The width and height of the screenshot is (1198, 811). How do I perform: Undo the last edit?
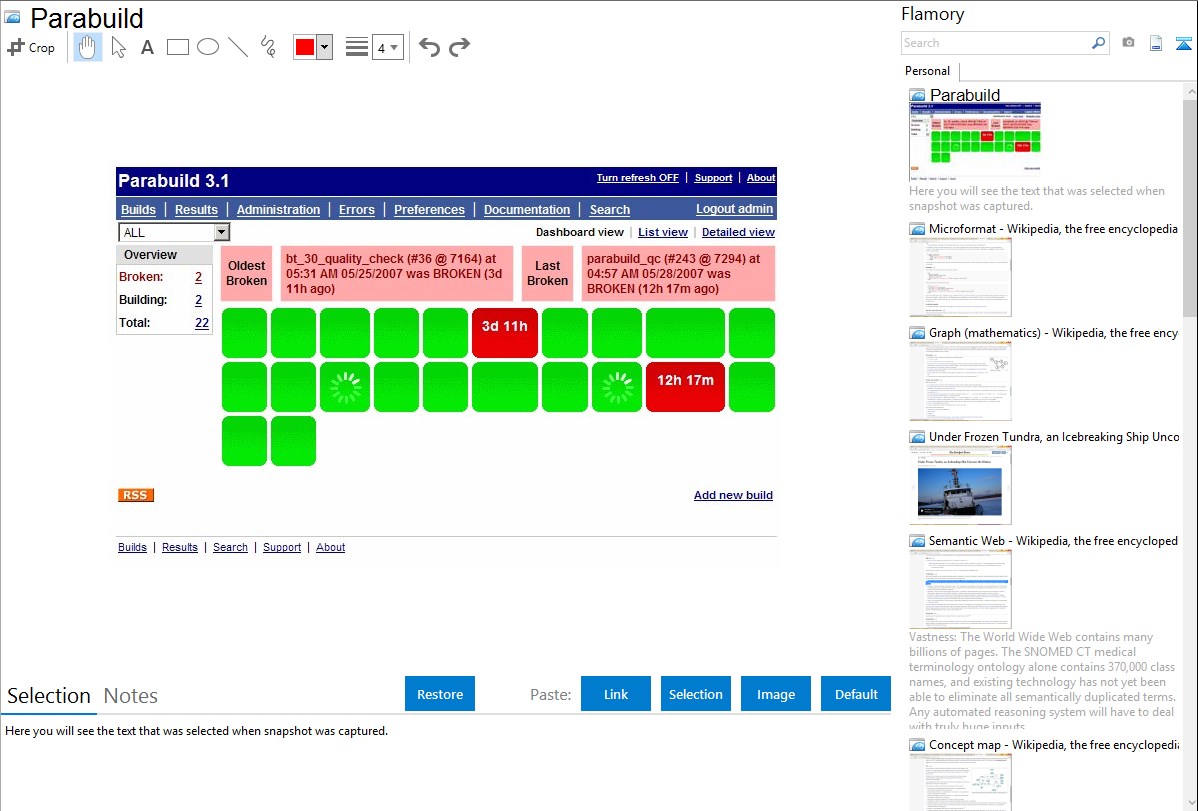point(429,47)
